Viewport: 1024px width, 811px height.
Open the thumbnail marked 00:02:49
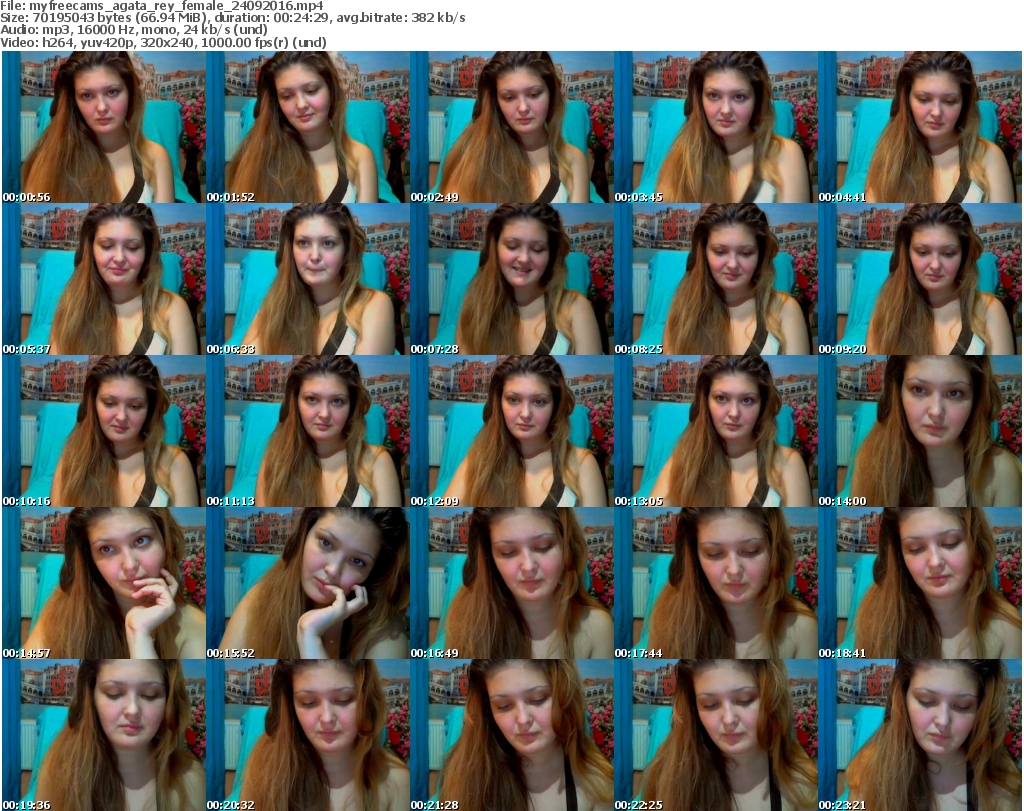click(511, 127)
